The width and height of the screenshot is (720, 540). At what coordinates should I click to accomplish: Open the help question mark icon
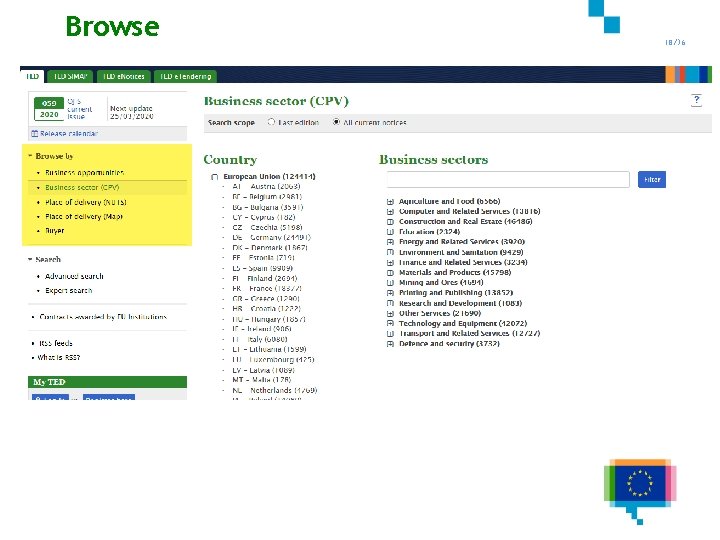(x=696, y=100)
